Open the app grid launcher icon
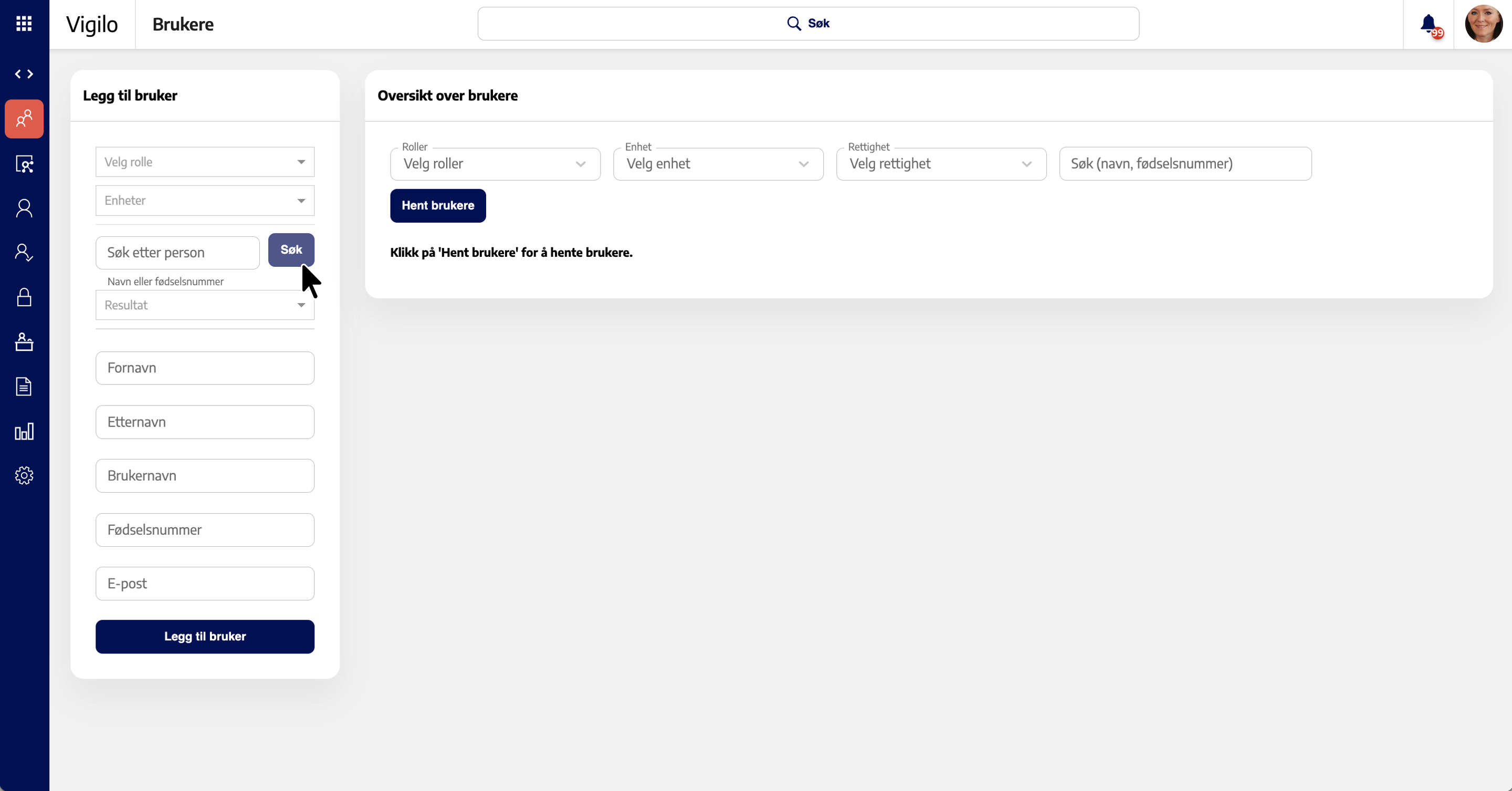 (24, 24)
